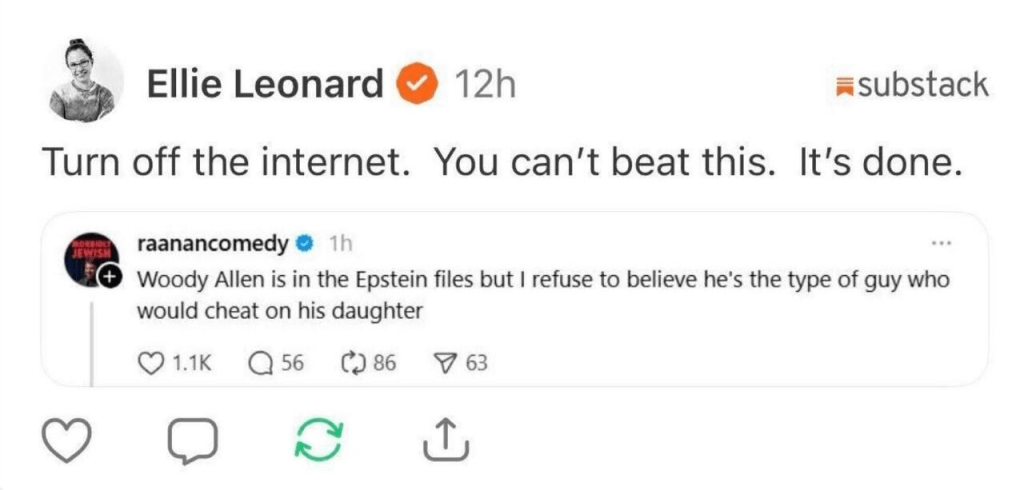
Task: Share the note via the upload arrow icon
Action: point(441,441)
